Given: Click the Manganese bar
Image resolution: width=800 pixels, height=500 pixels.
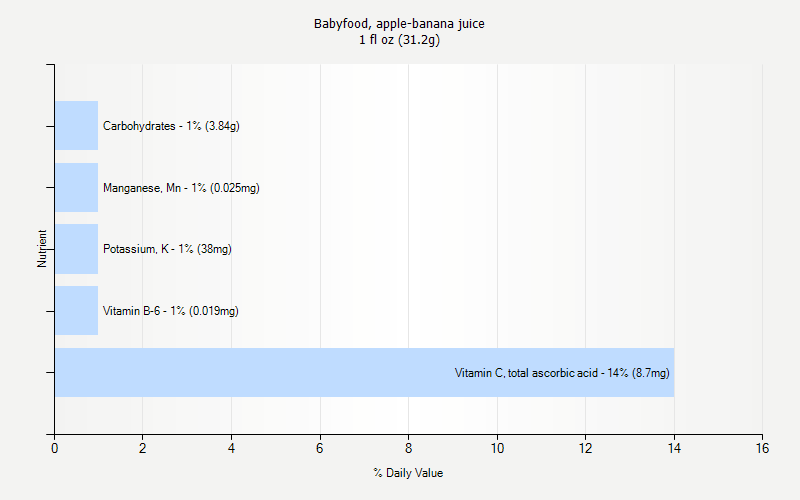Looking at the screenshot, I should 76,188.
